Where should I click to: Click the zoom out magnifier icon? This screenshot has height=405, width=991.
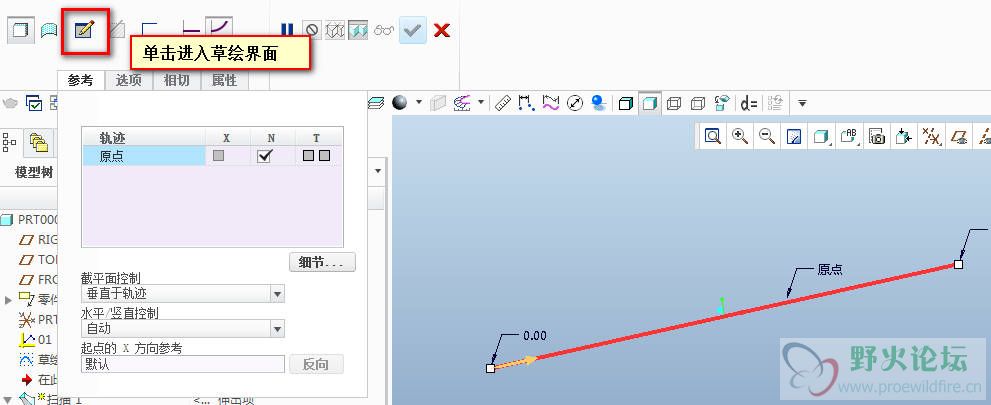[767, 136]
